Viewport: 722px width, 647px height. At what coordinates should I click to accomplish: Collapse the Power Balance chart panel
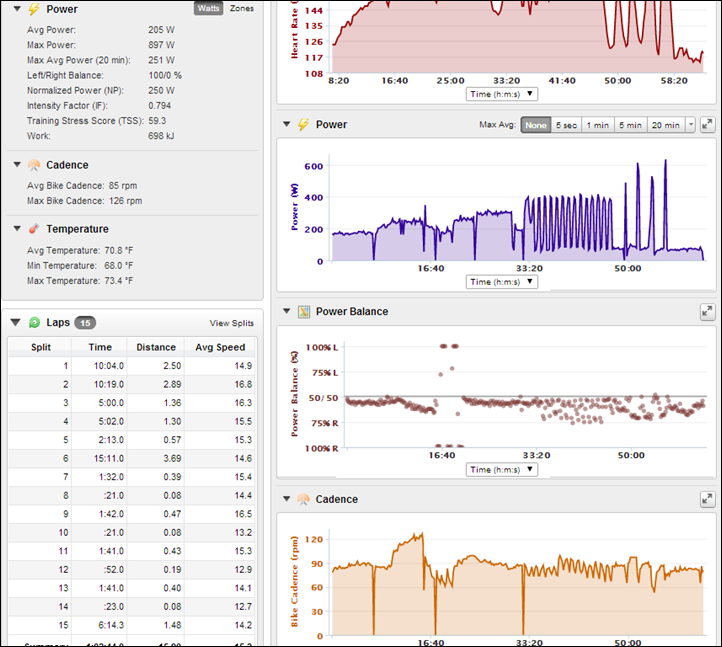pyautogui.click(x=286, y=311)
